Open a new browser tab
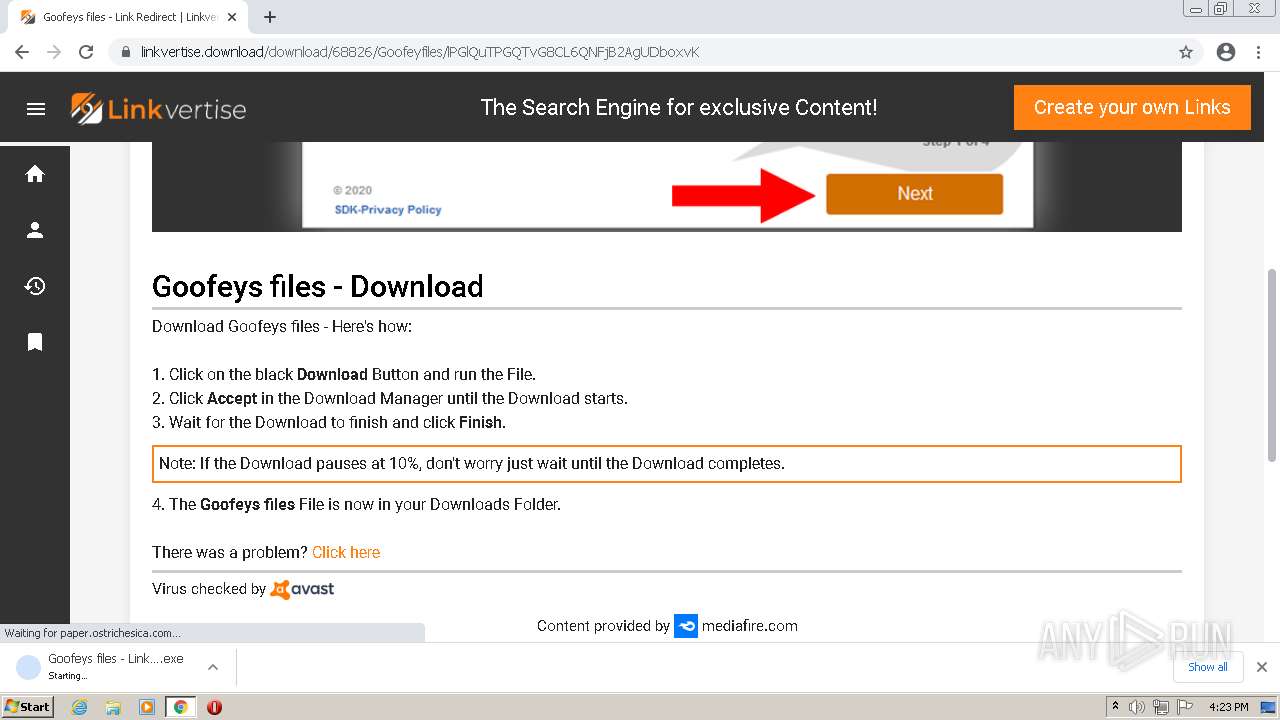1280x720 pixels. [x=270, y=17]
